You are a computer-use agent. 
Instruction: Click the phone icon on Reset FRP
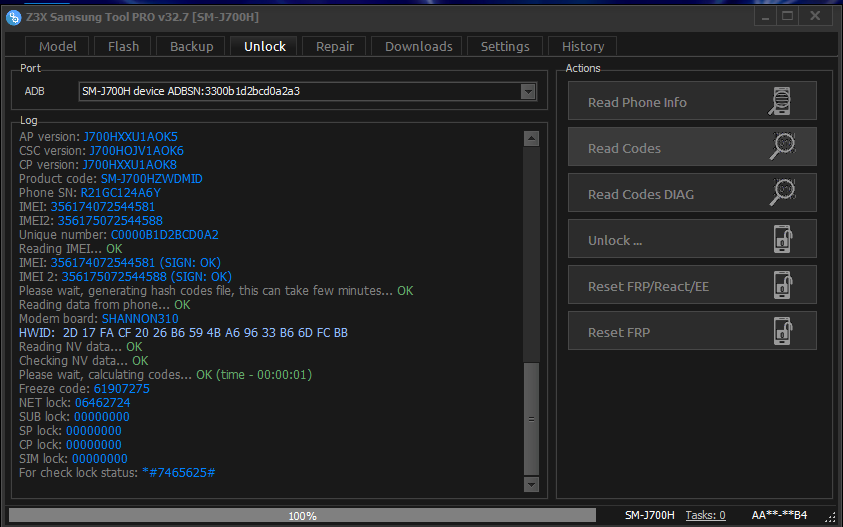click(x=783, y=331)
